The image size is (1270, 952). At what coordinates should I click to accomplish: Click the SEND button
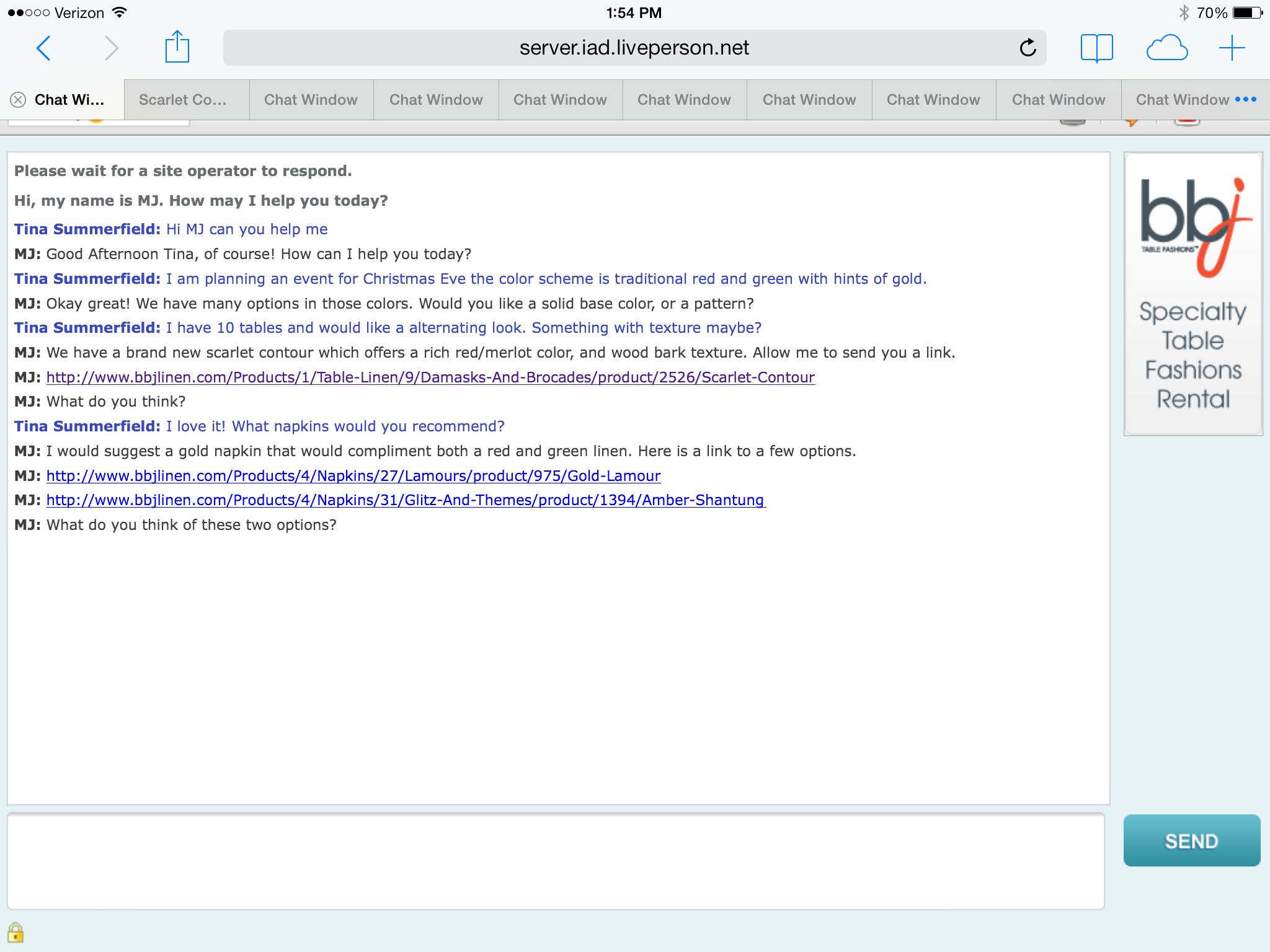[x=1191, y=840]
